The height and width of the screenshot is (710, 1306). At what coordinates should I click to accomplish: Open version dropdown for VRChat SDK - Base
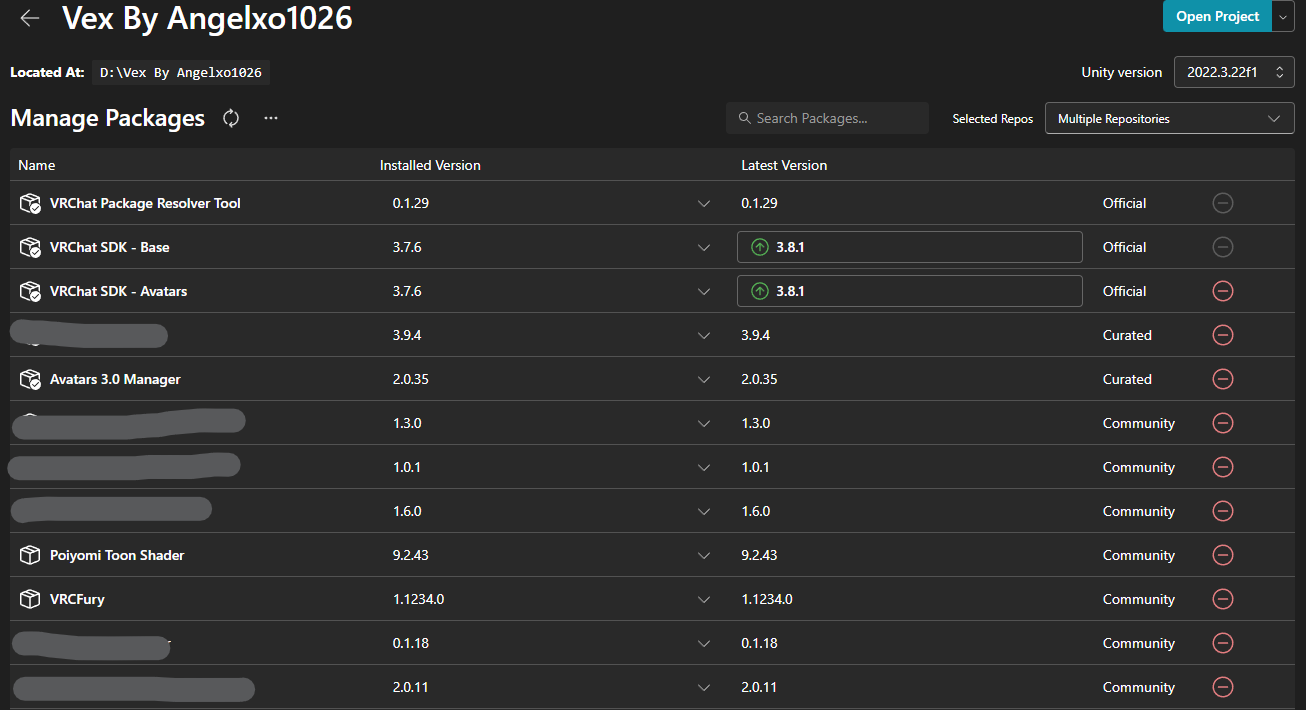(704, 248)
